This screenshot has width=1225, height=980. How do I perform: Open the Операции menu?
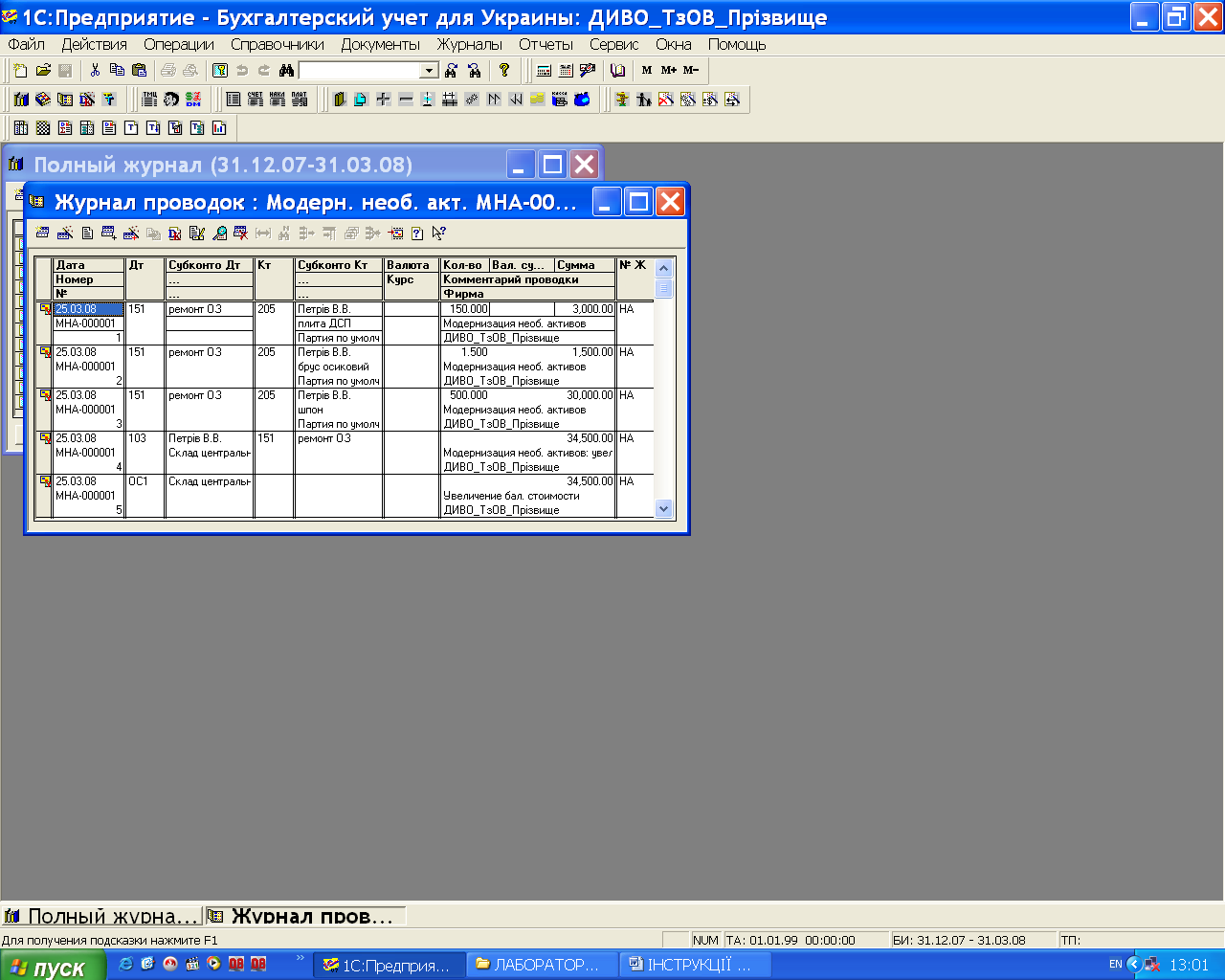[x=179, y=44]
